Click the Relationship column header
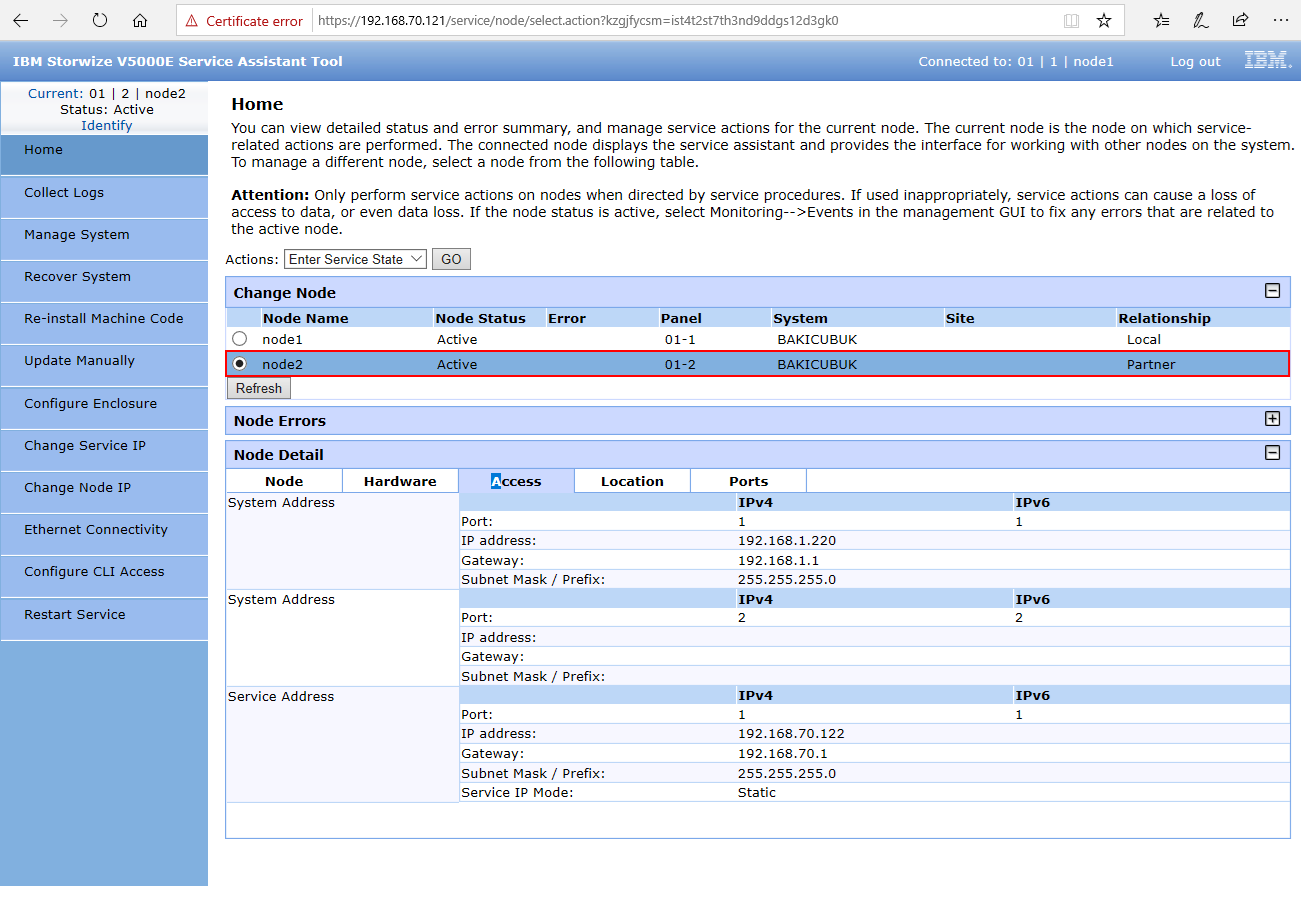The image size is (1301, 900). click(x=1164, y=318)
